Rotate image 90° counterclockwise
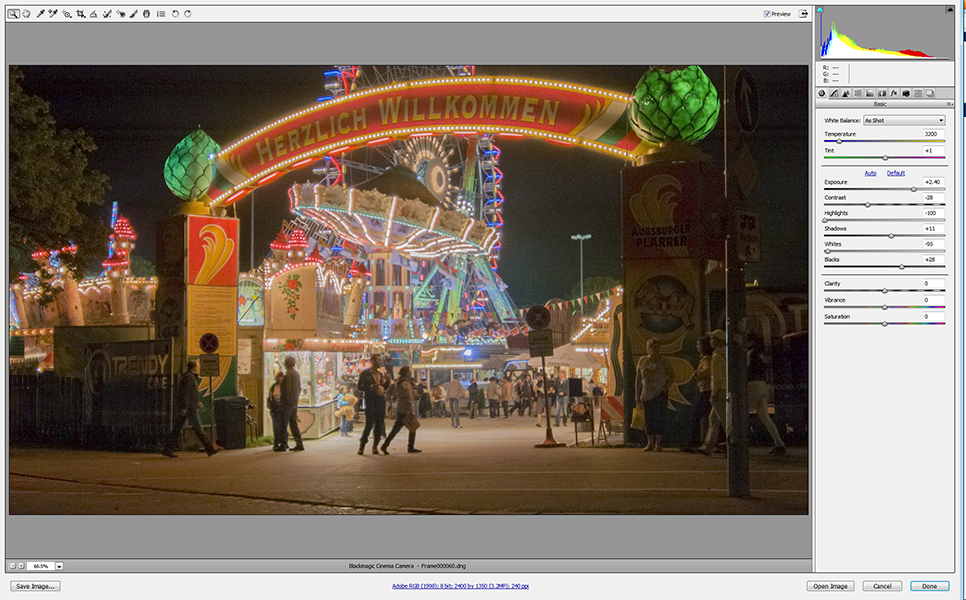The image size is (966, 600). 175,14
